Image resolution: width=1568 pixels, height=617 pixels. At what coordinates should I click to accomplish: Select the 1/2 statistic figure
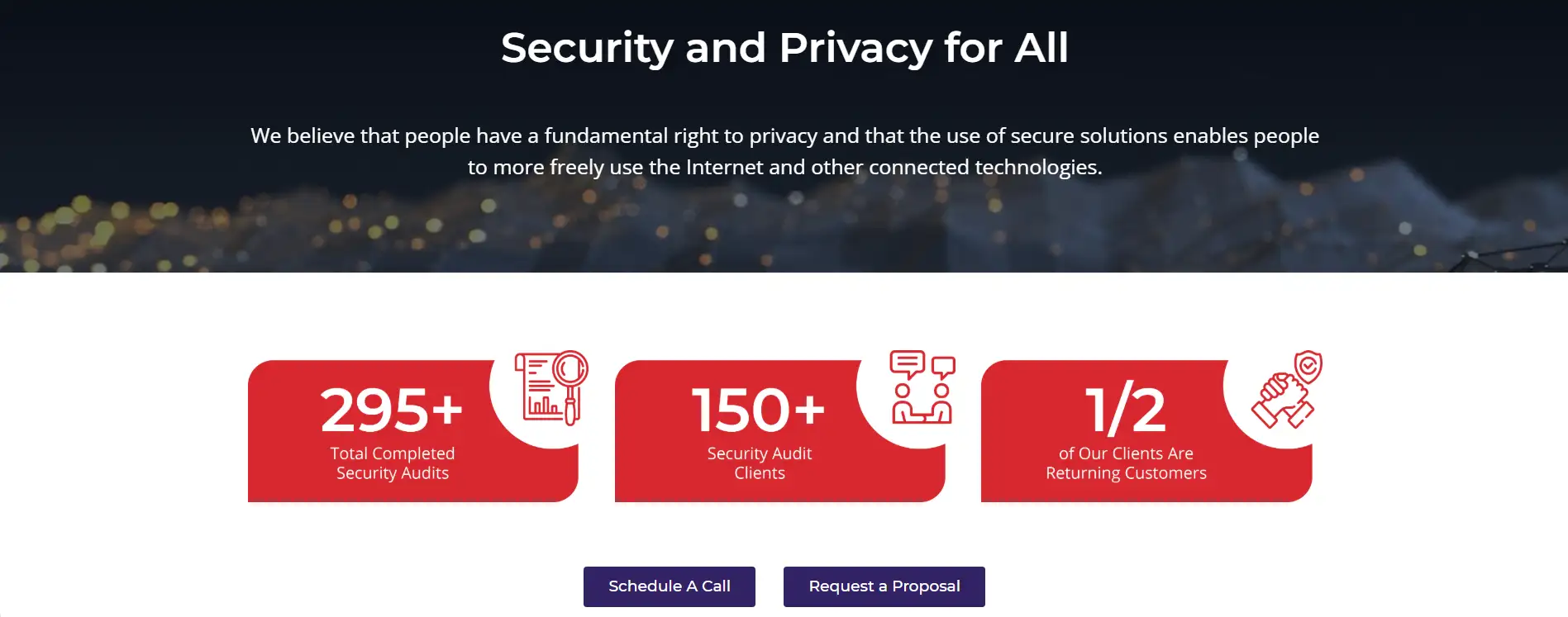click(1125, 410)
